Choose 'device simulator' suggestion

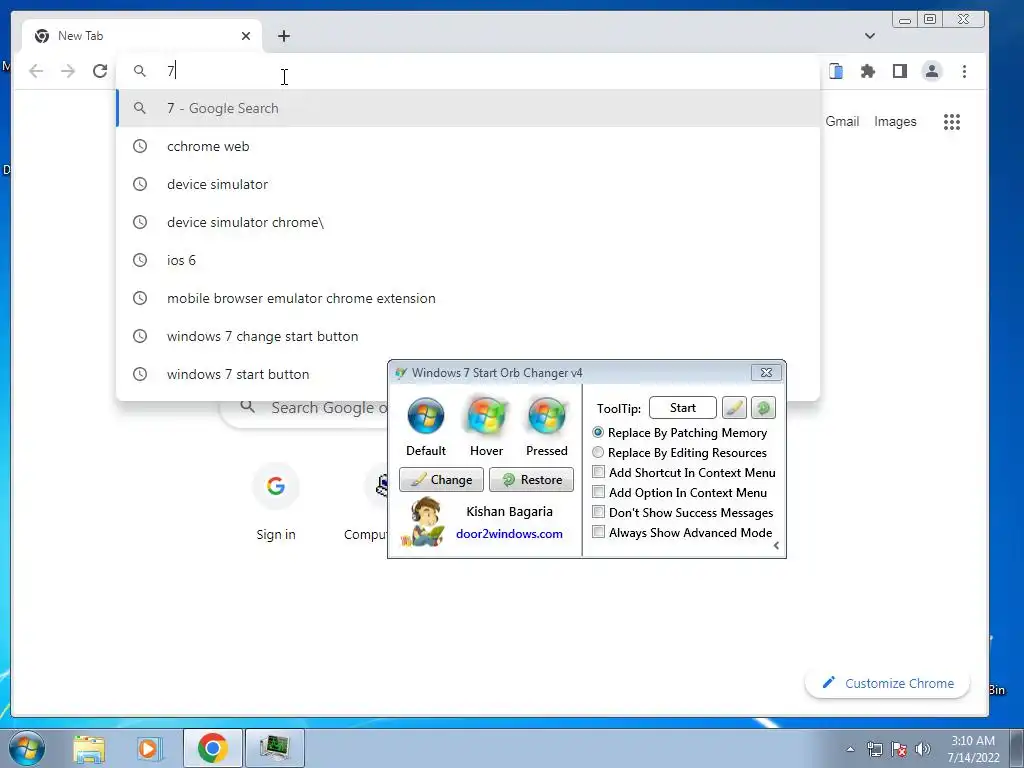coord(468,184)
